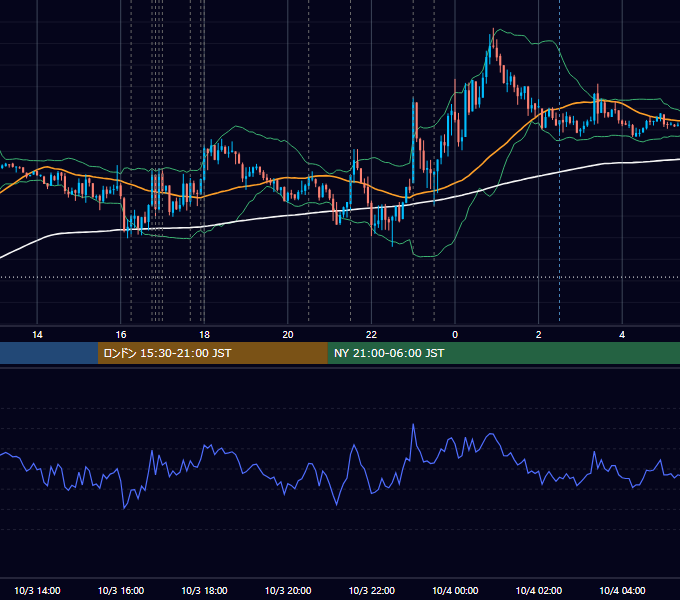Image resolution: width=680 pixels, height=600 pixels.
Task: Click the 2 hour label on chart axis
Action: 539,335
